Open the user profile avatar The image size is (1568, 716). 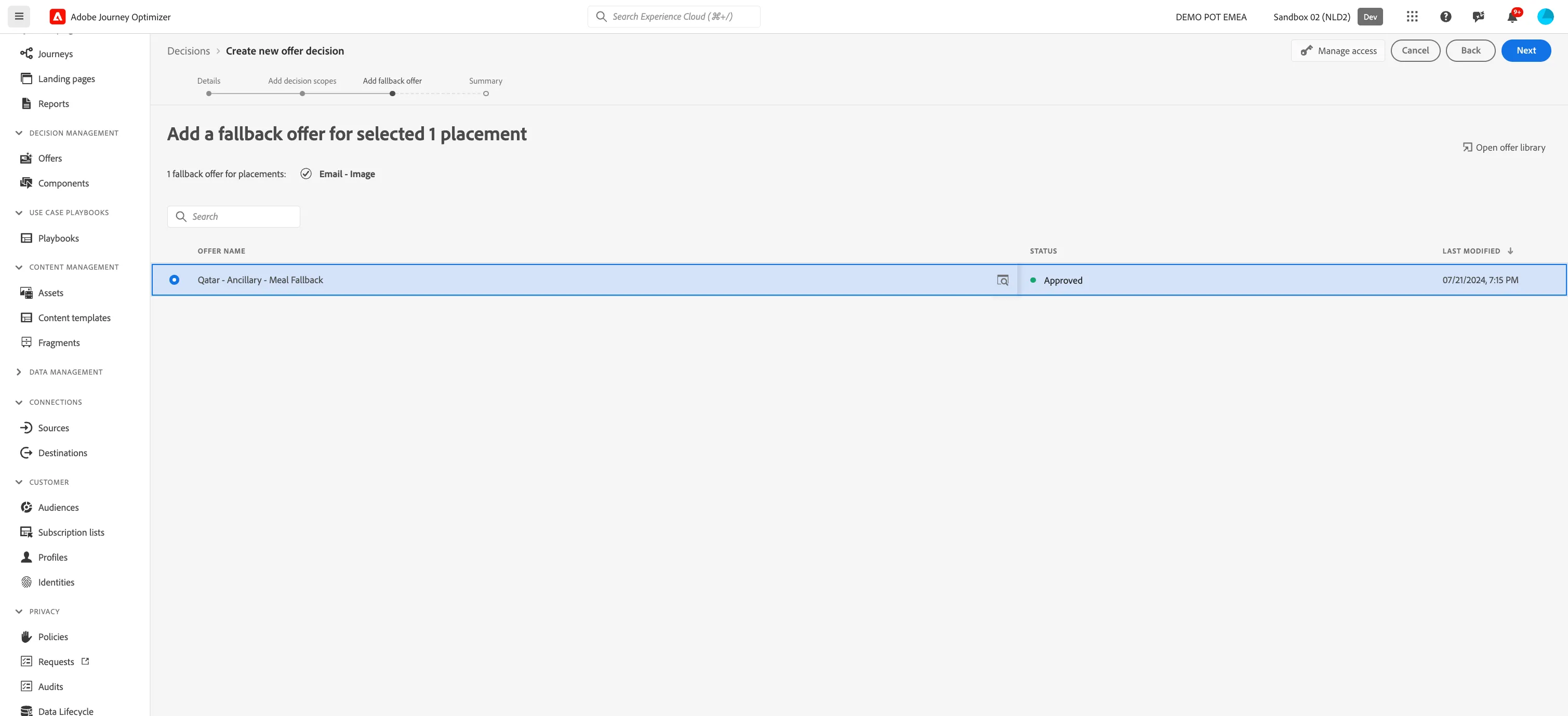click(1546, 17)
